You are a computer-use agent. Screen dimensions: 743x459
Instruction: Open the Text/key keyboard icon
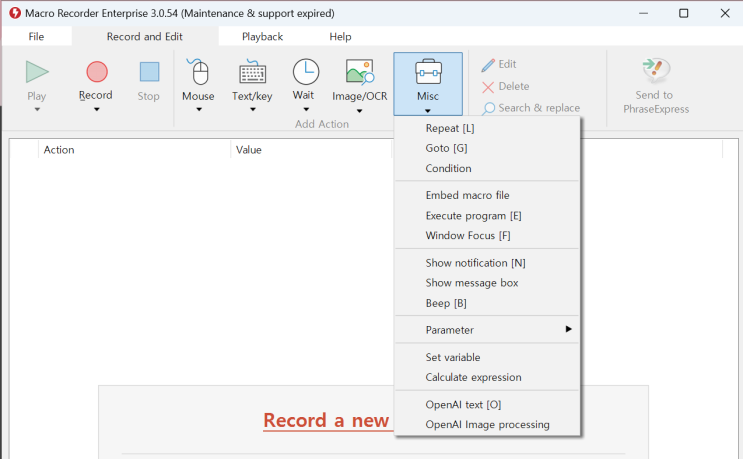click(252, 72)
